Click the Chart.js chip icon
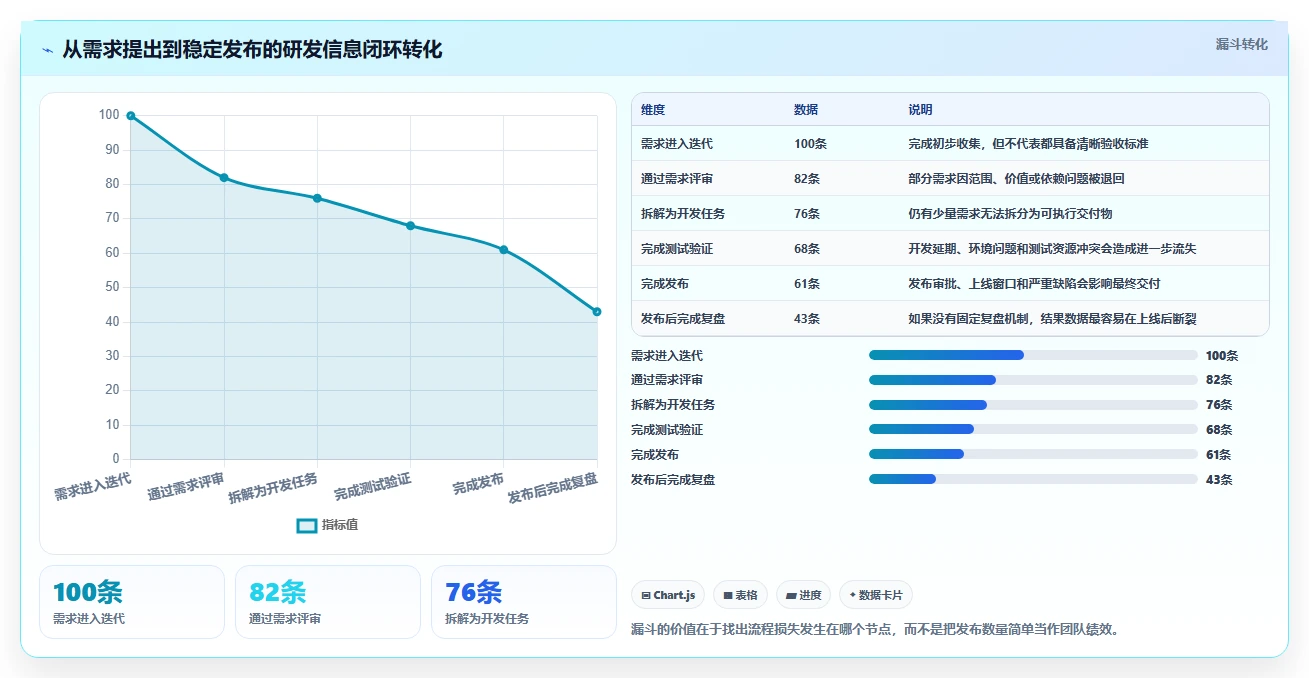Screen dimensions: 1309x678 click(x=646, y=595)
